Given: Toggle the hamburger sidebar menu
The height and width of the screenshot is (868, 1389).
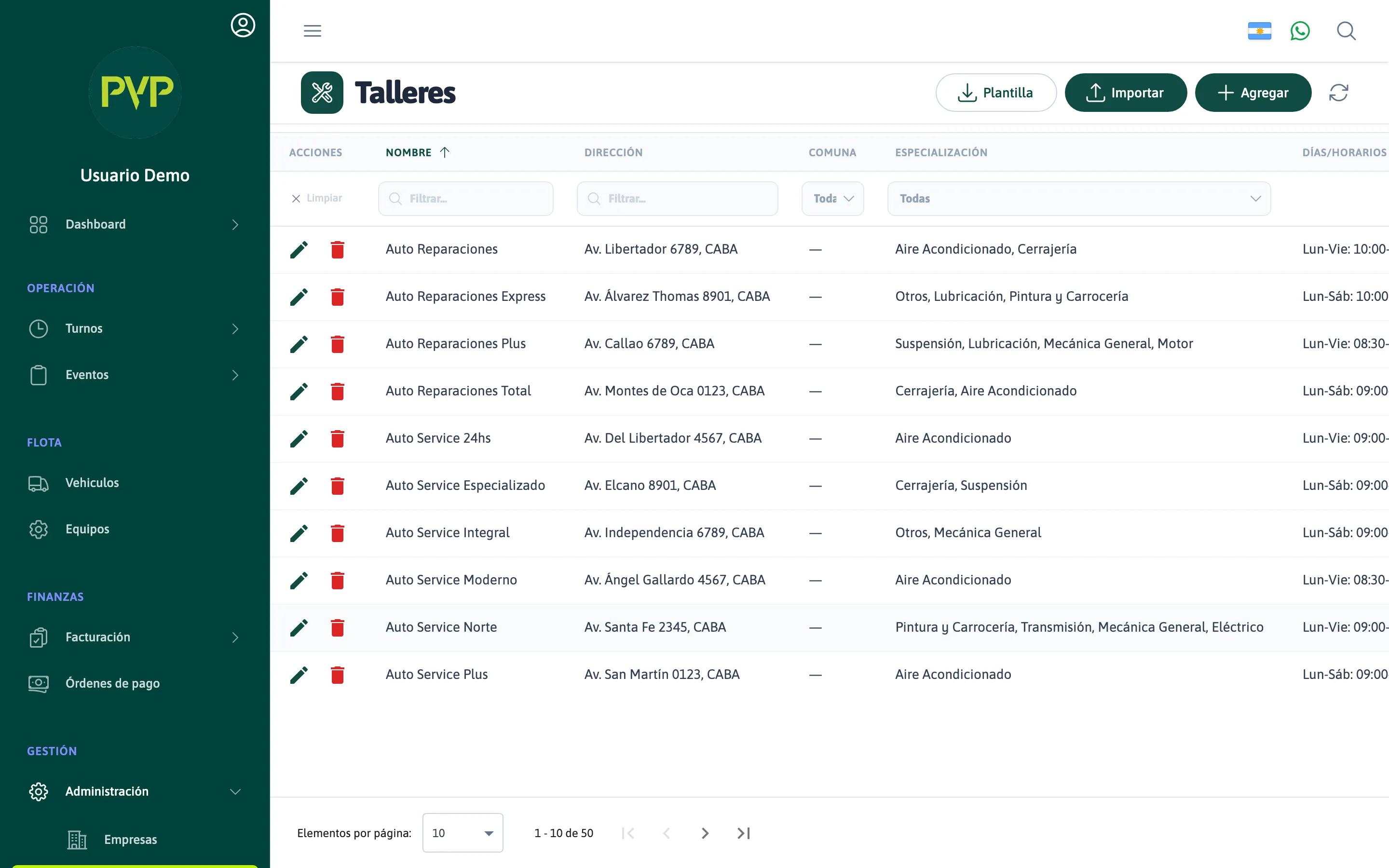Looking at the screenshot, I should 312,30.
